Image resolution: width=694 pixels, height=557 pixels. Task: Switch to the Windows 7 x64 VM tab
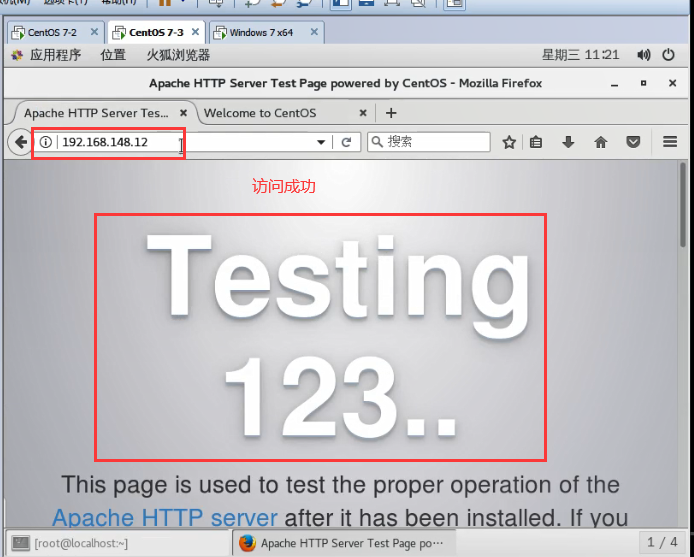(x=266, y=32)
